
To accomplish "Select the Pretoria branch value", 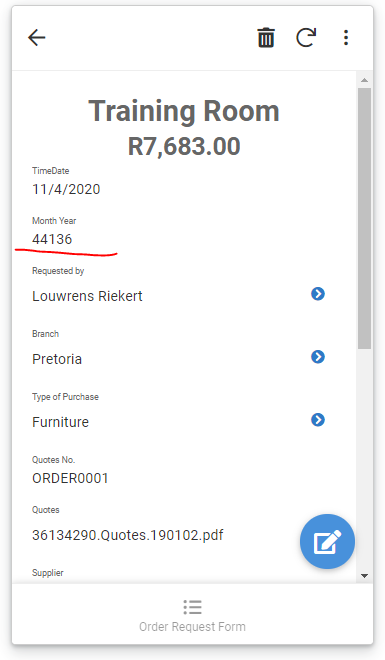I will pyautogui.click(x=57, y=359).
